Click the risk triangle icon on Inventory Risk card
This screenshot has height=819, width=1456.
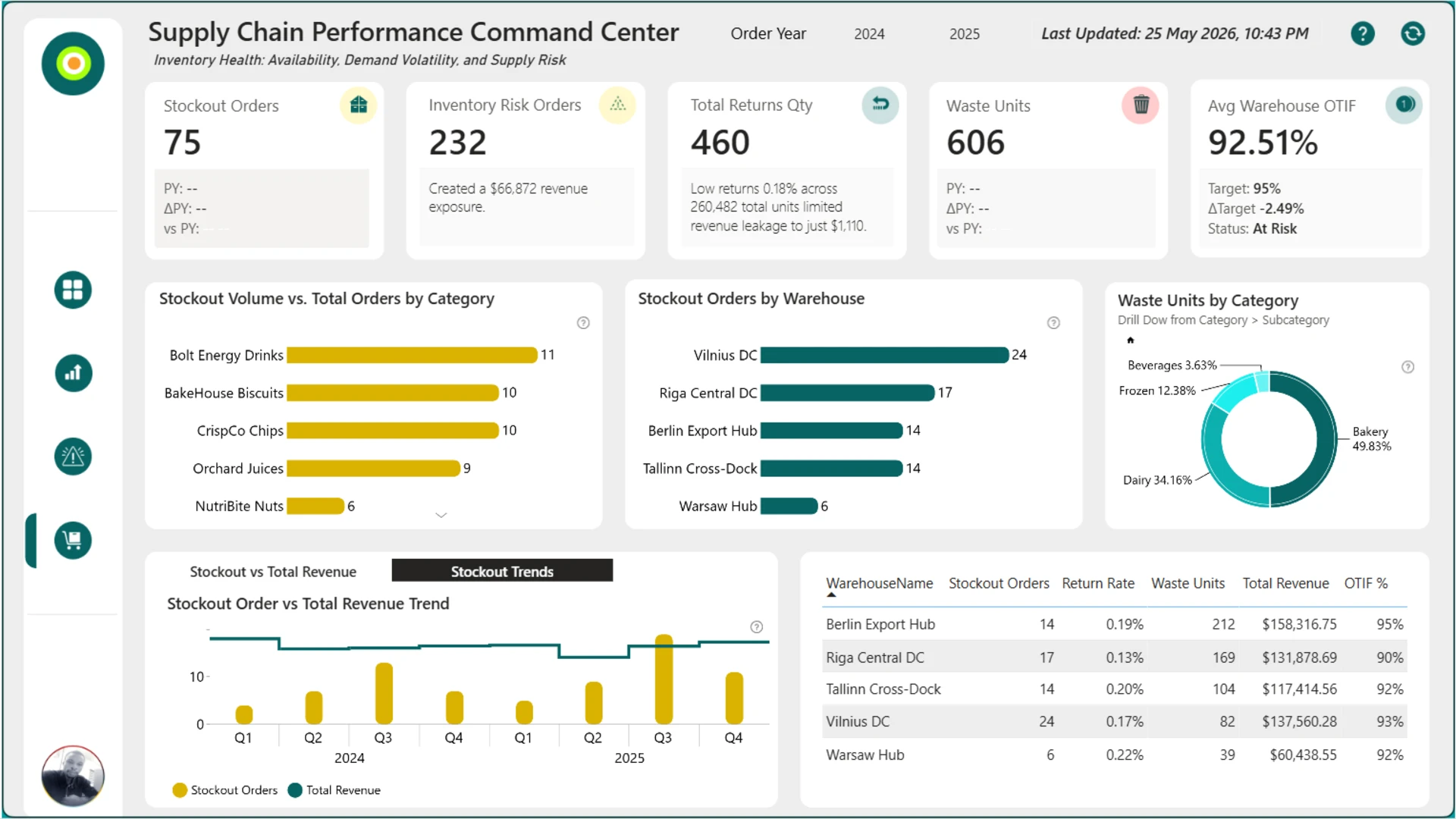(618, 105)
